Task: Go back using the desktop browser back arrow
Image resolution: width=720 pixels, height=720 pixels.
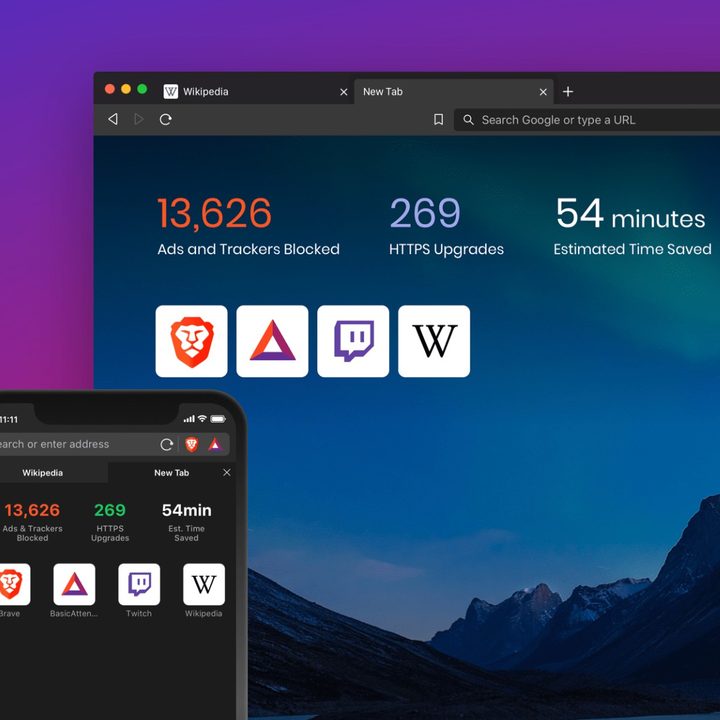Action: [x=113, y=119]
